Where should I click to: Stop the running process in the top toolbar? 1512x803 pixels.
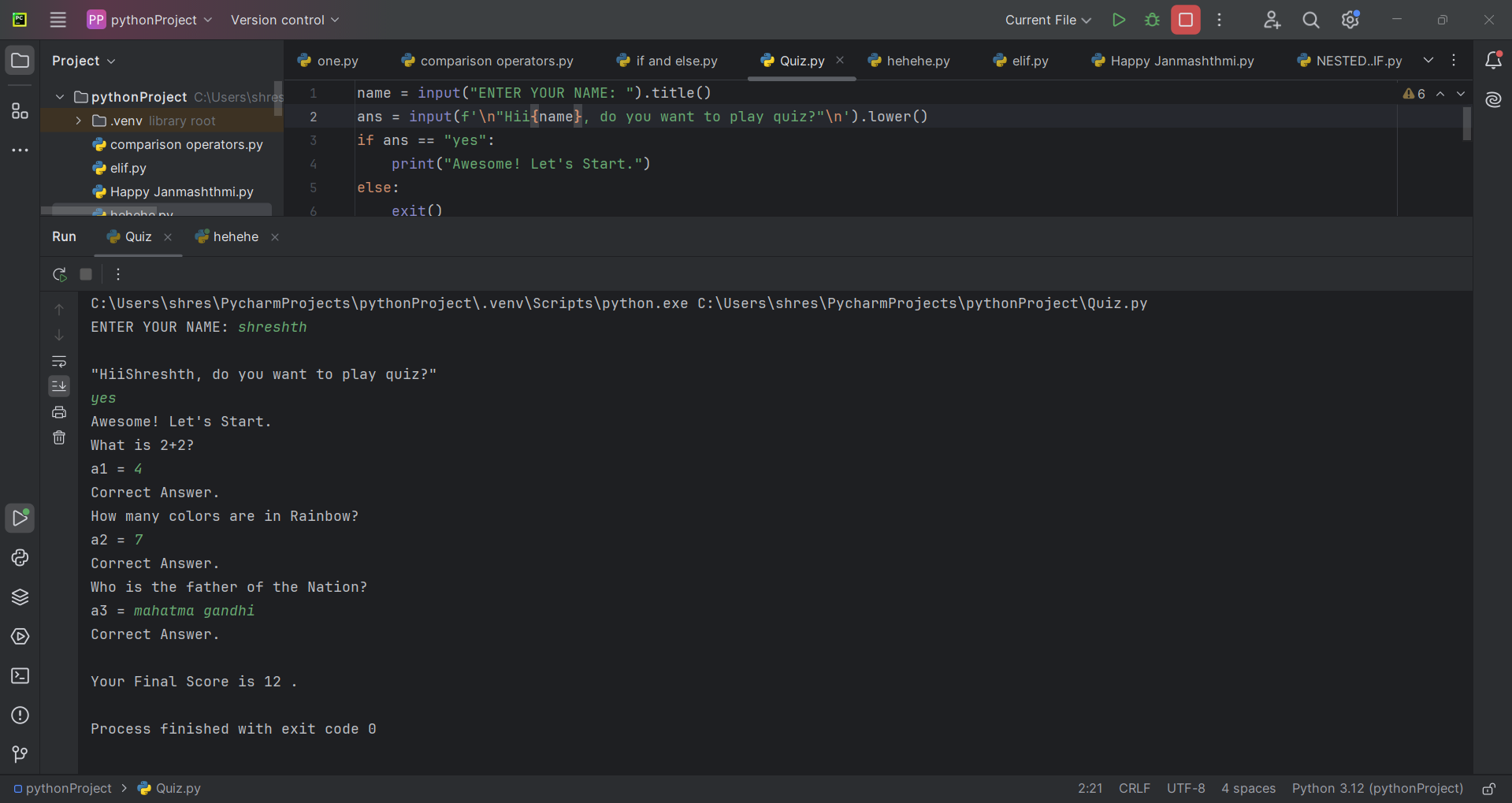click(1186, 20)
